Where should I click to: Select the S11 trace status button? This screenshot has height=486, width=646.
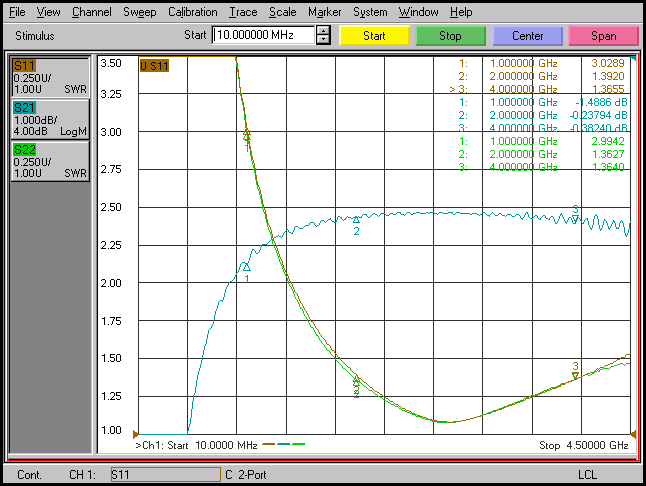coord(50,77)
